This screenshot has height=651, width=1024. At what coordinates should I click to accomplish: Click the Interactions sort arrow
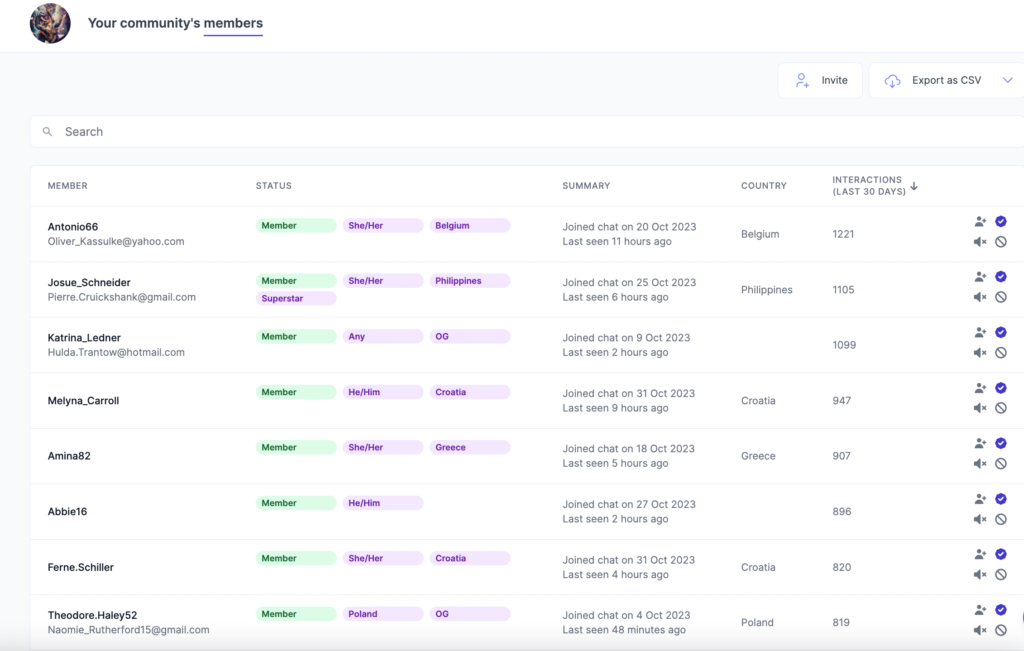click(x=913, y=186)
